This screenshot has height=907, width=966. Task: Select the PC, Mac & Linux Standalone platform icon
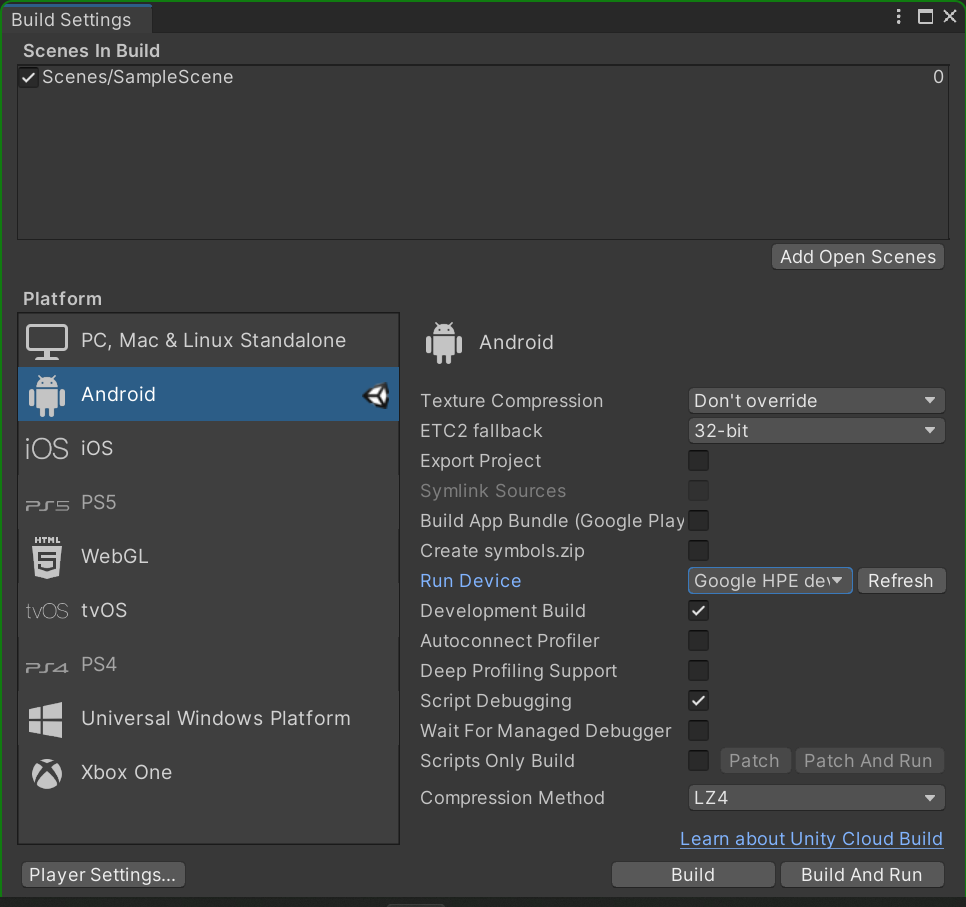pos(46,340)
